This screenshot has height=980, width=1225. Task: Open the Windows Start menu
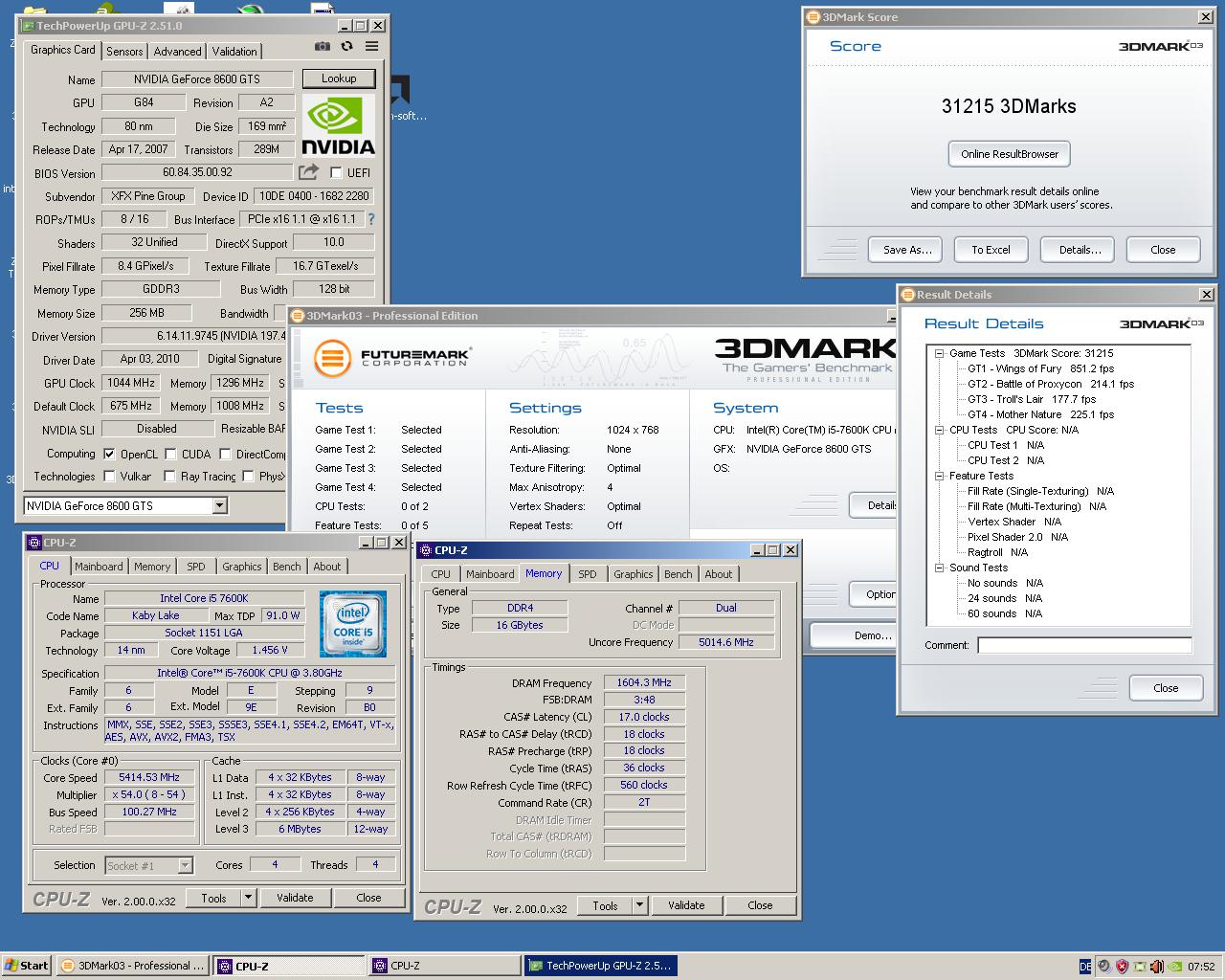[27, 966]
